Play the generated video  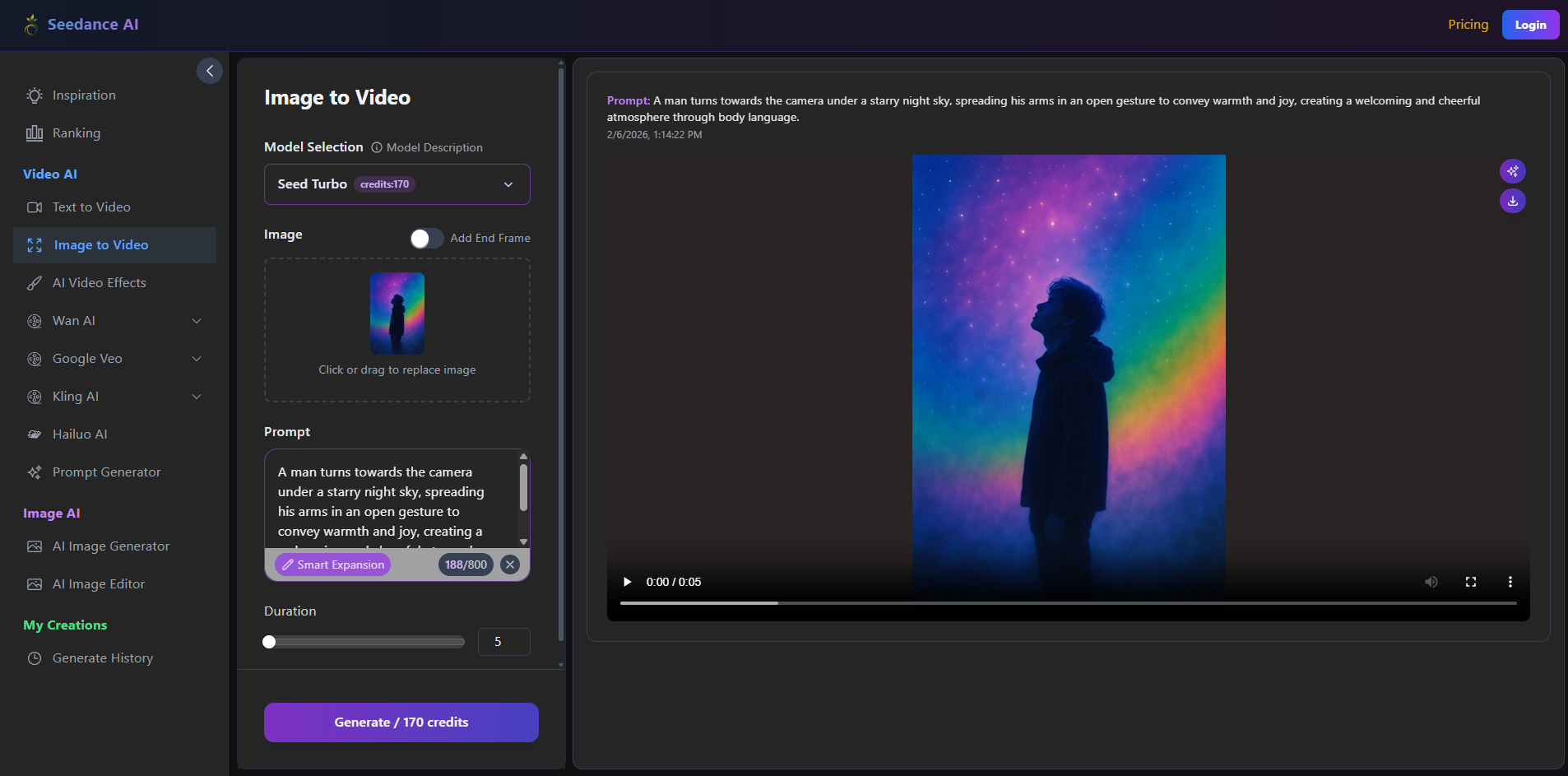(x=628, y=582)
